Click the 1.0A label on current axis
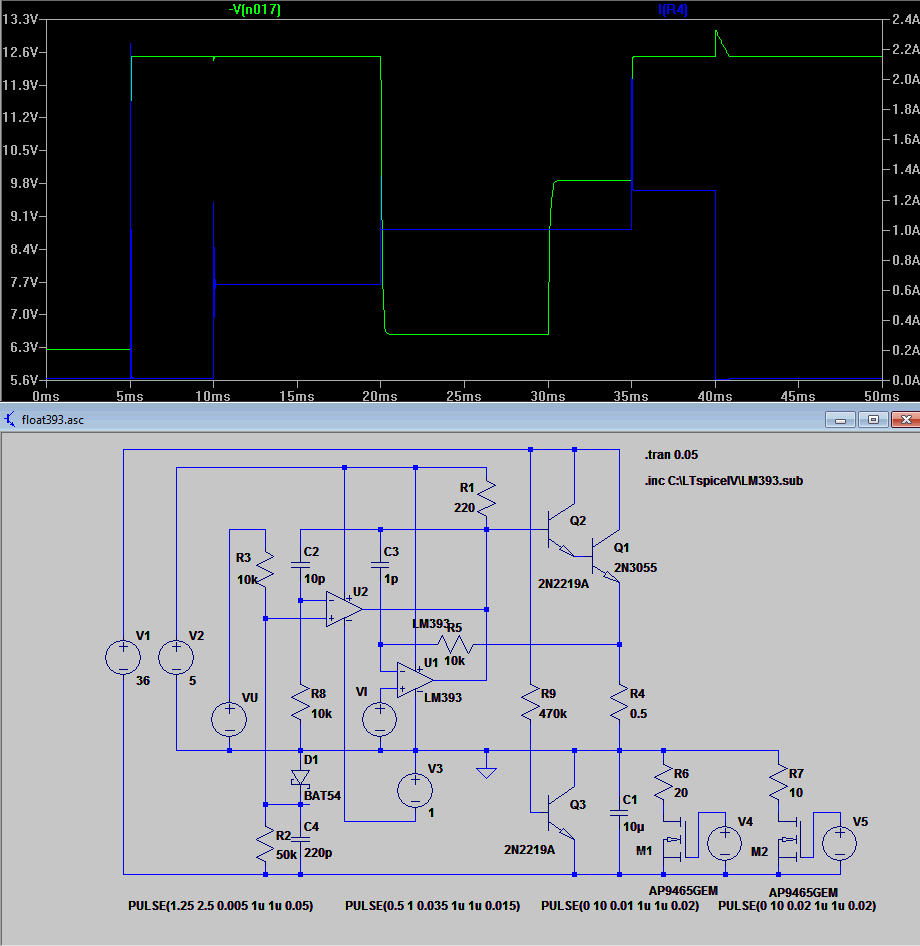 (x=906, y=230)
